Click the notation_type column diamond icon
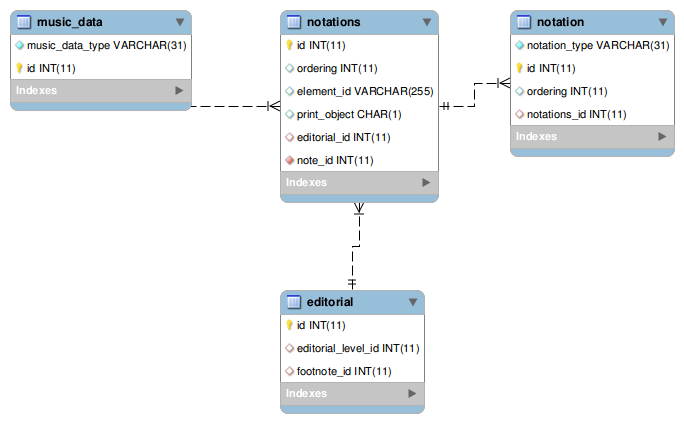684x423 pixels. 520,45
